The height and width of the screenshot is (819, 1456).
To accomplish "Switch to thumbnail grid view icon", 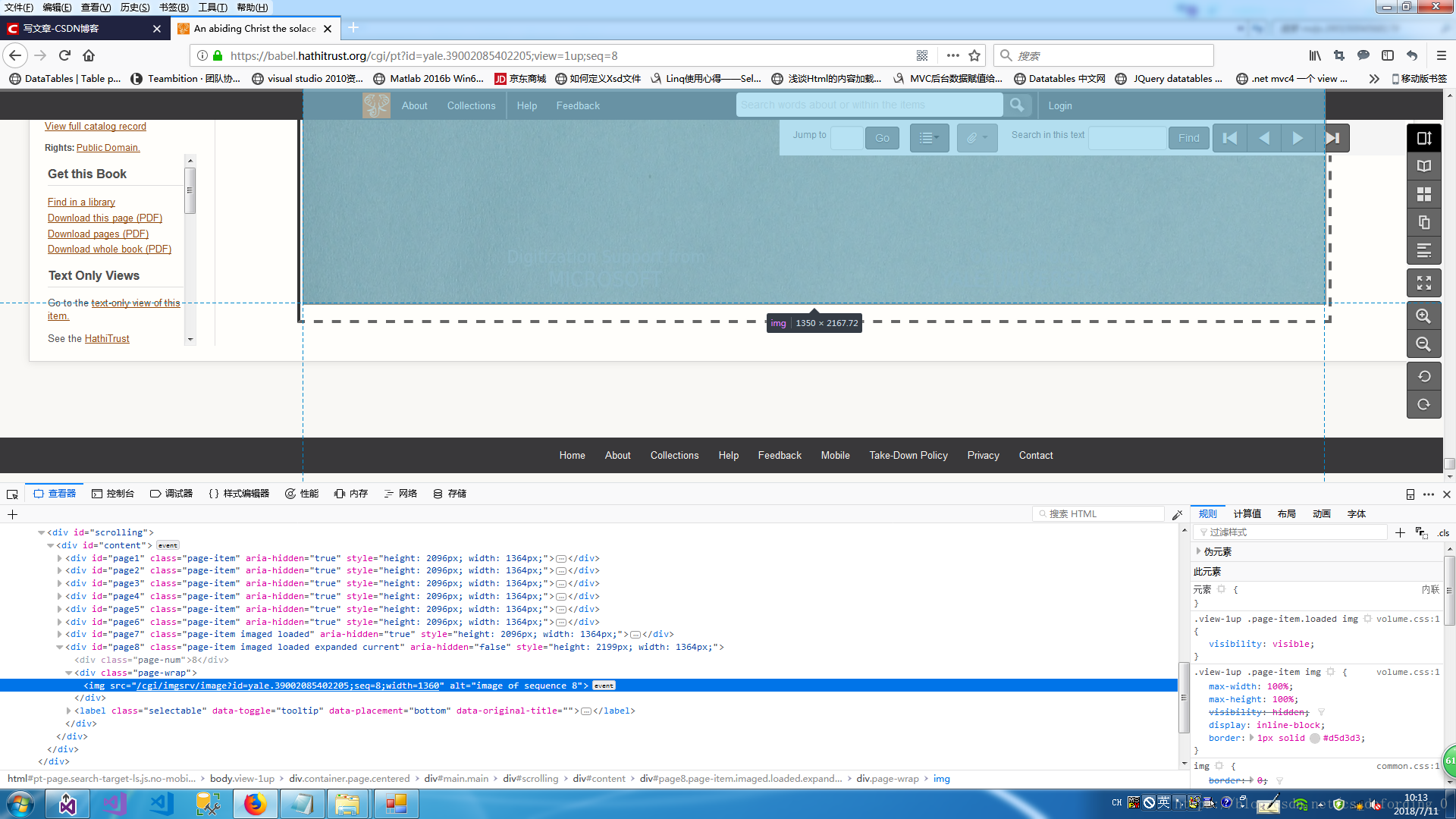I will [x=1423, y=194].
